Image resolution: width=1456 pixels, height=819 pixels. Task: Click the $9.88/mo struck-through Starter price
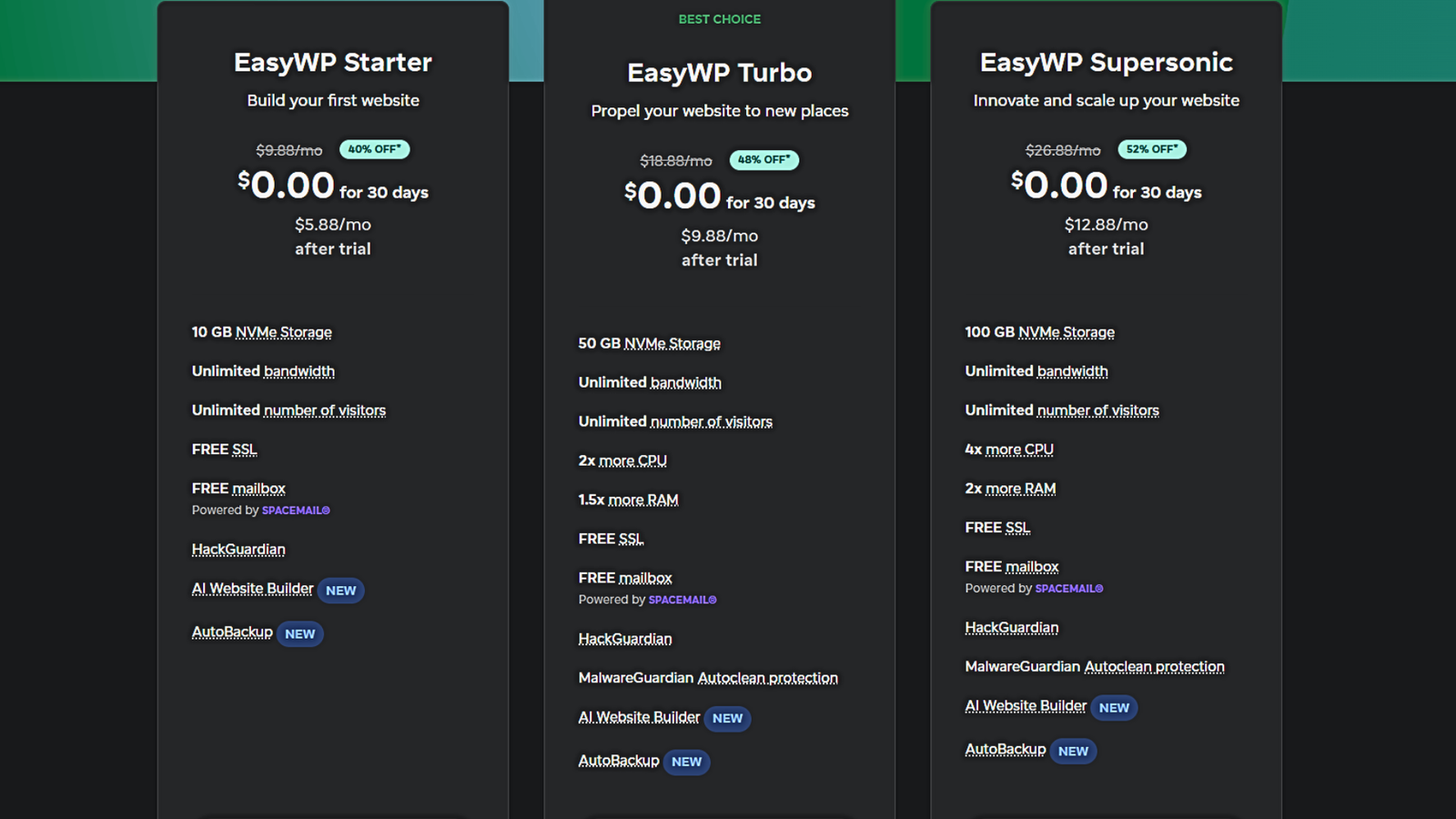coord(289,150)
